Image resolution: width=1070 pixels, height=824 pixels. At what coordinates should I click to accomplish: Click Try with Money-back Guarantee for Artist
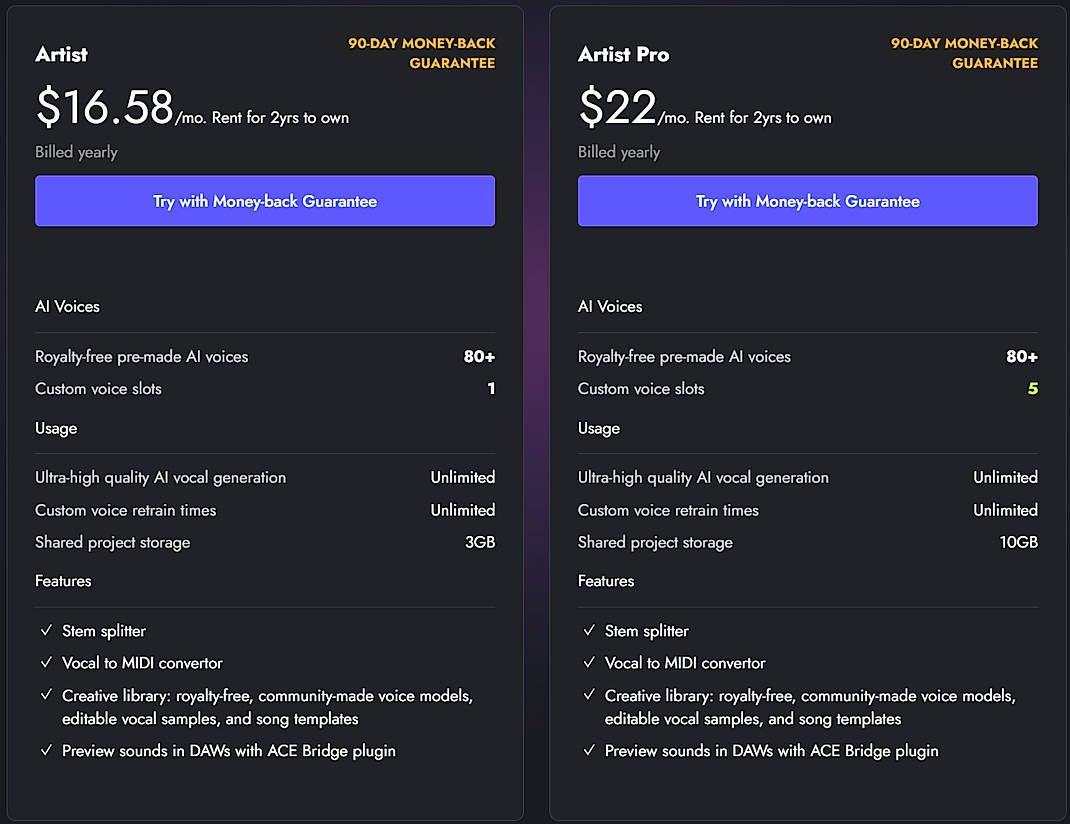(265, 200)
